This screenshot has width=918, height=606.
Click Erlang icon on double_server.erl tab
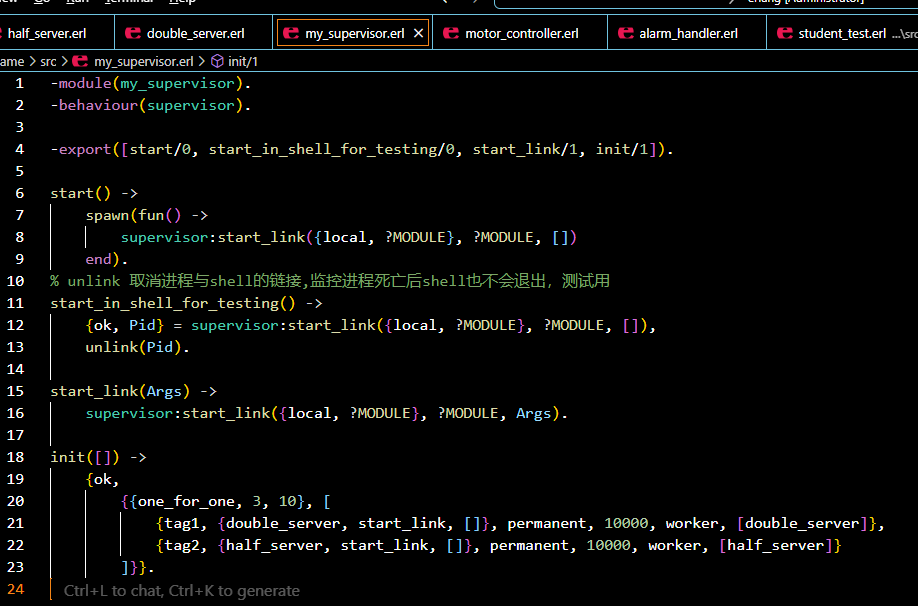tap(133, 33)
